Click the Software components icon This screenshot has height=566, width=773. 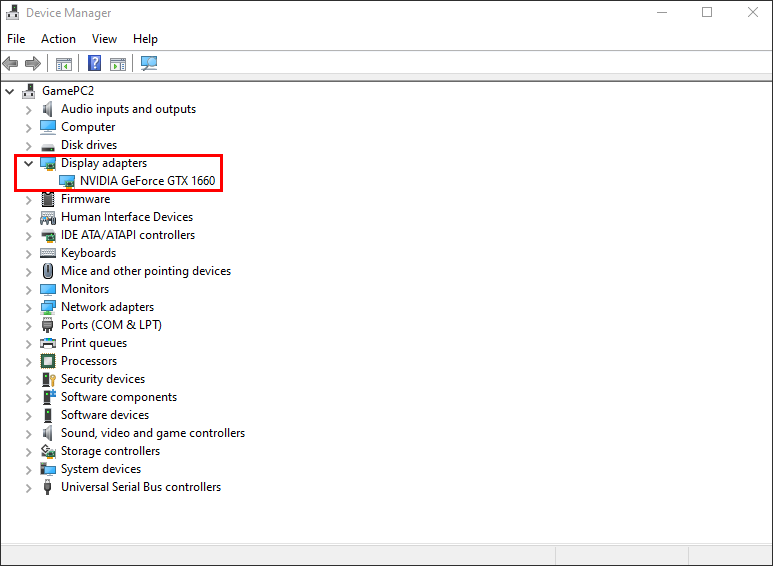tap(48, 397)
